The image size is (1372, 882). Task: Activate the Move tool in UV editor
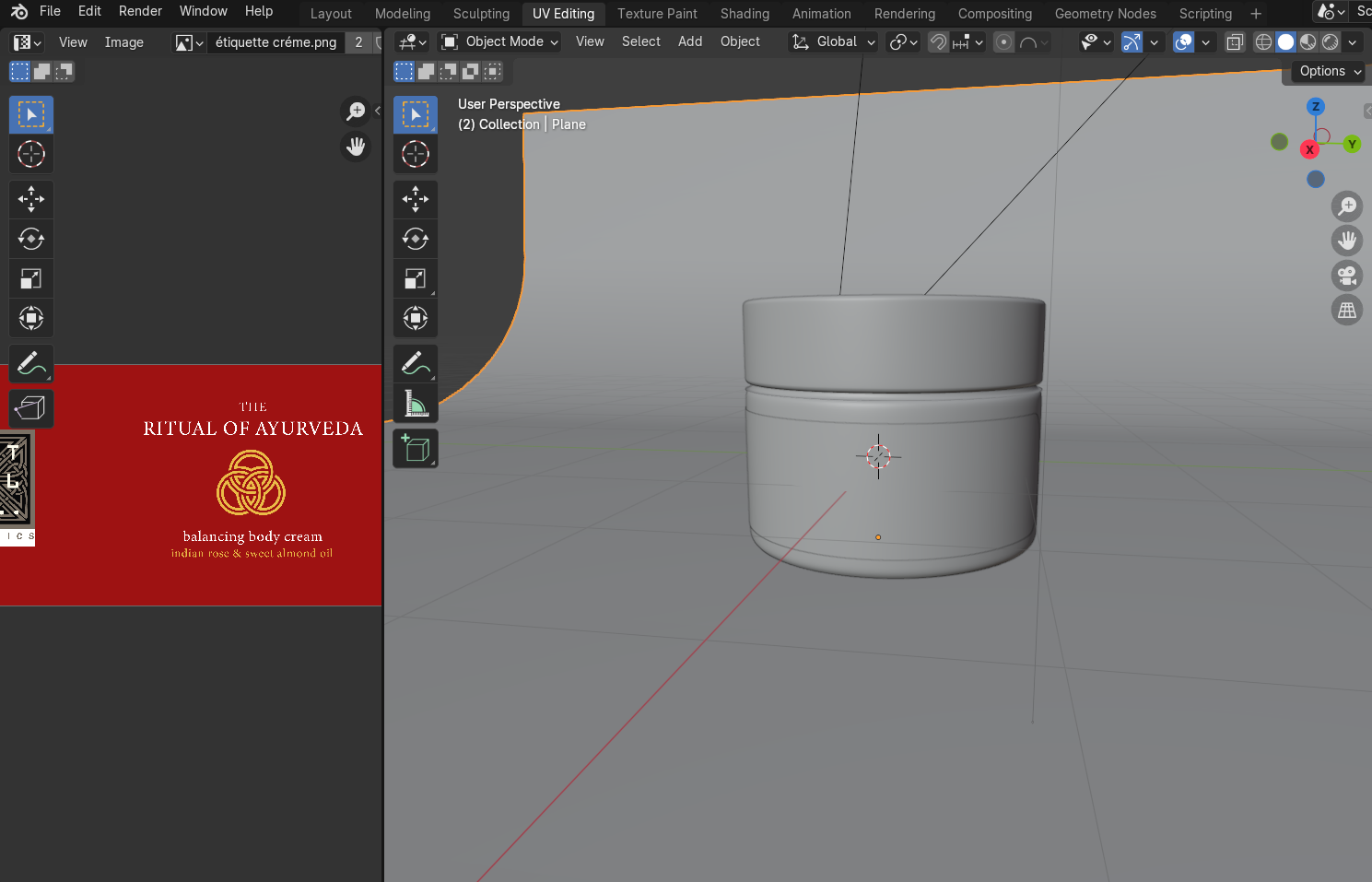pos(31,199)
